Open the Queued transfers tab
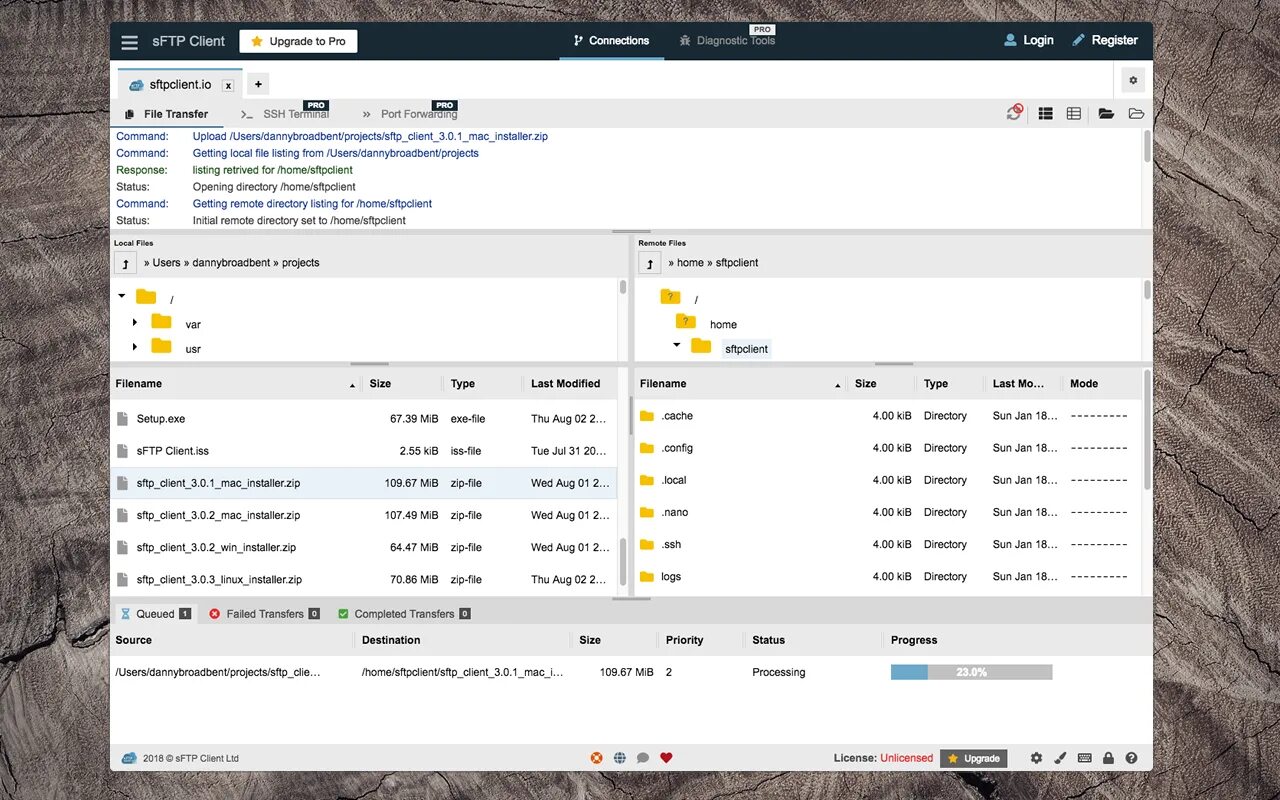 pos(155,614)
